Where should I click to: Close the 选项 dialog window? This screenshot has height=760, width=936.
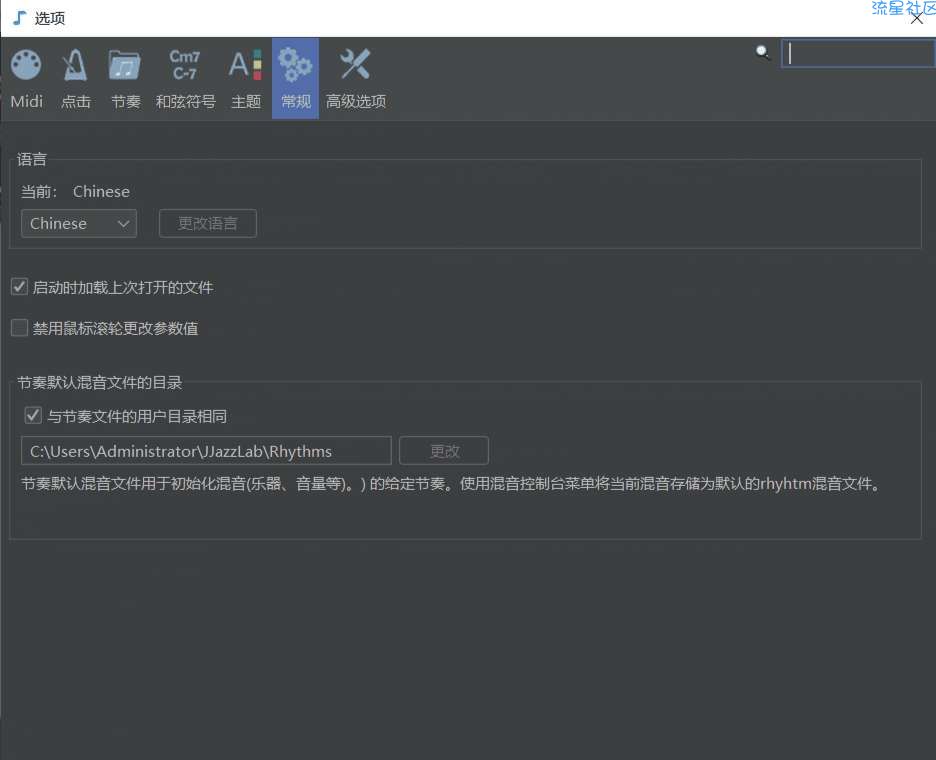(917, 19)
